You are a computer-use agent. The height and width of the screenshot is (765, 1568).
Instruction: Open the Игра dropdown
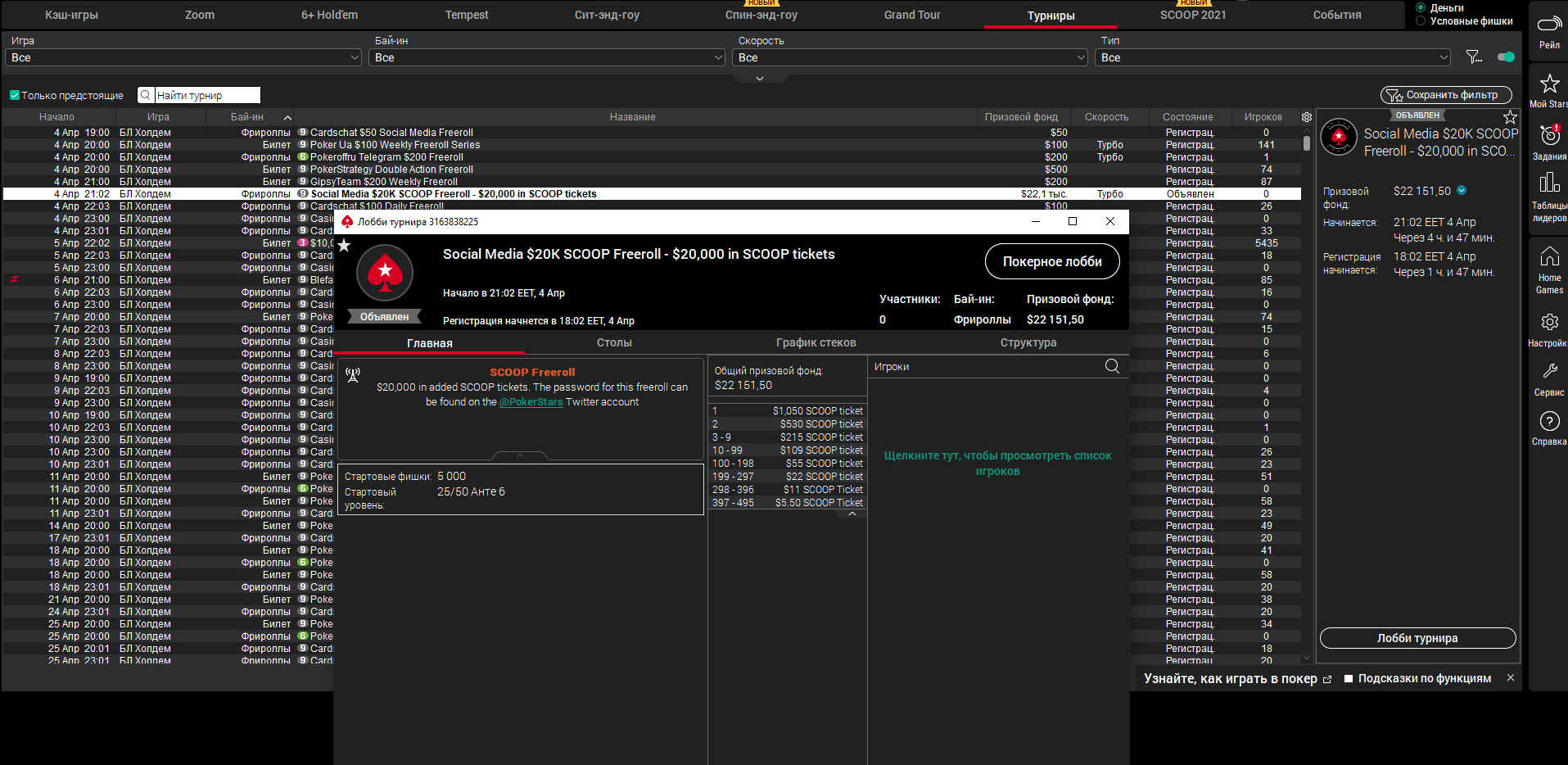click(183, 57)
